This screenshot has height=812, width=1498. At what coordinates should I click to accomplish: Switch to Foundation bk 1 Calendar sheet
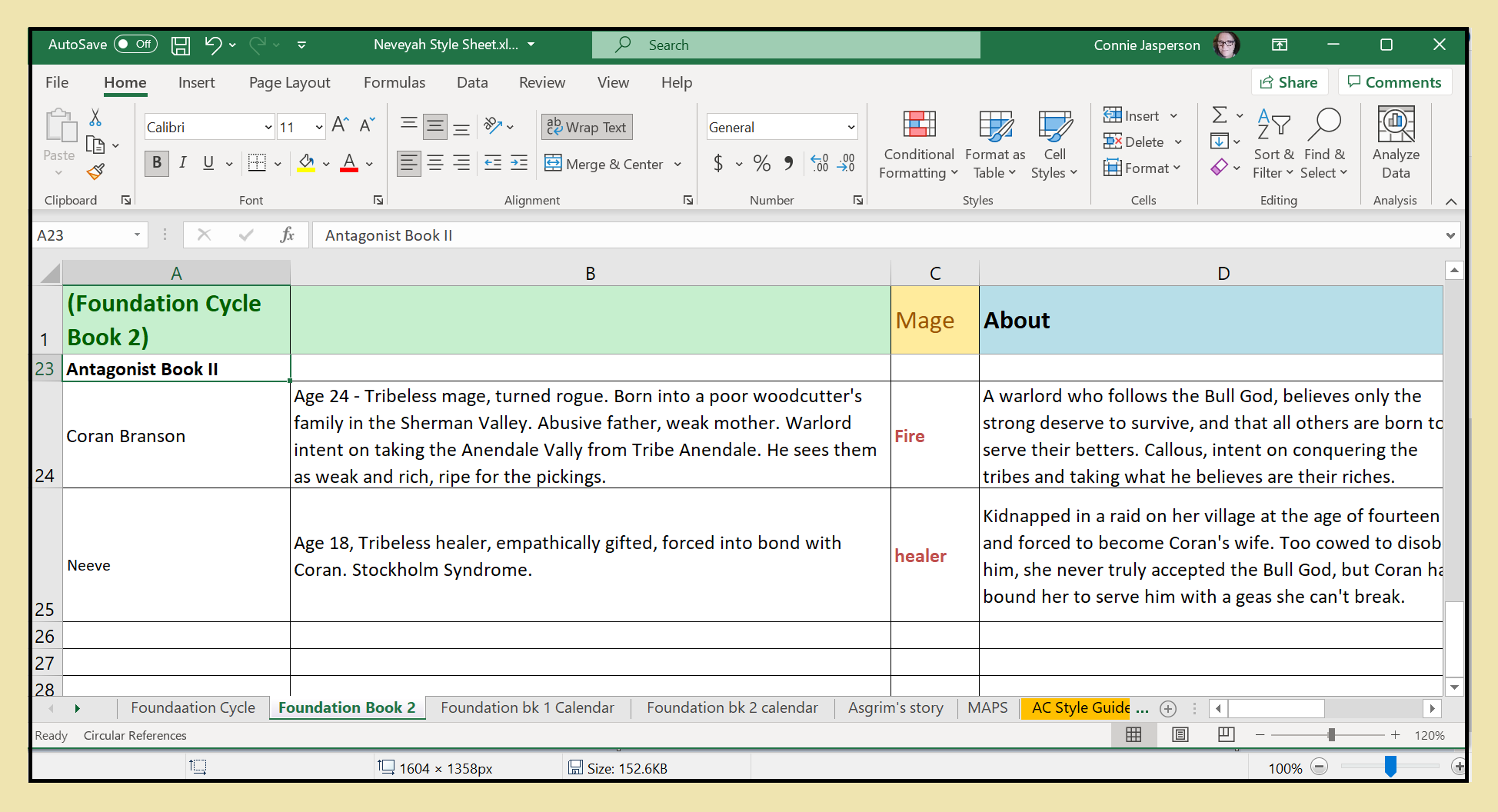point(527,708)
